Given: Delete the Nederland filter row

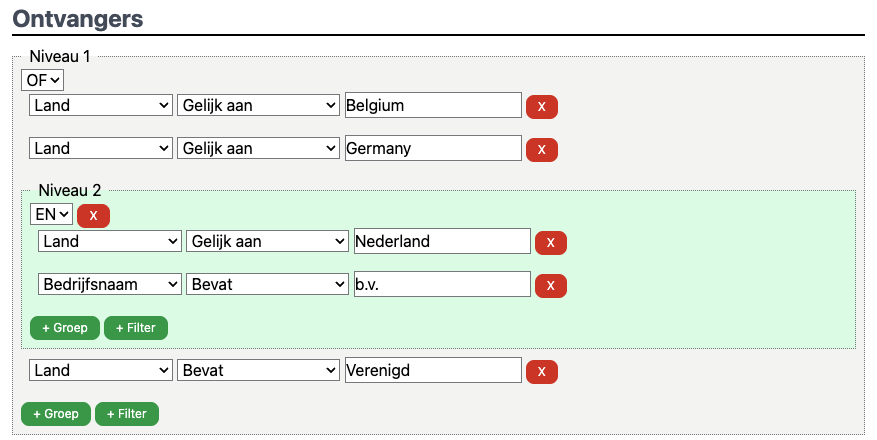Looking at the screenshot, I should tap(550, 243).
